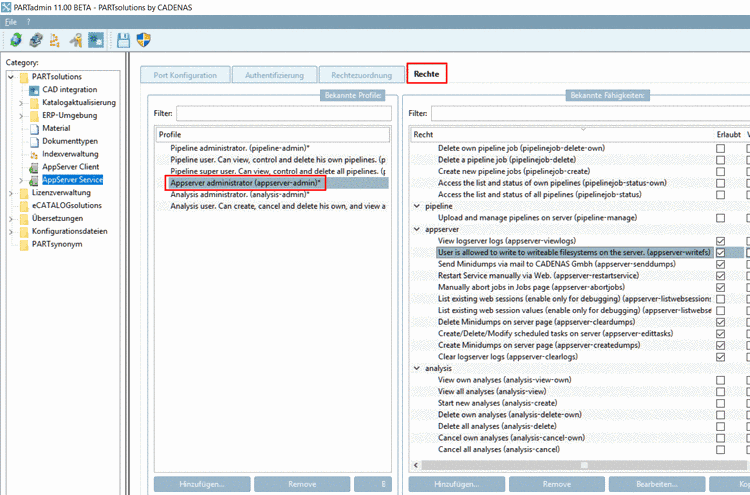The image size is (750, 495).
Task: Enable Upload and manage pipelines checkbox
Action: [x=720, y=218]
